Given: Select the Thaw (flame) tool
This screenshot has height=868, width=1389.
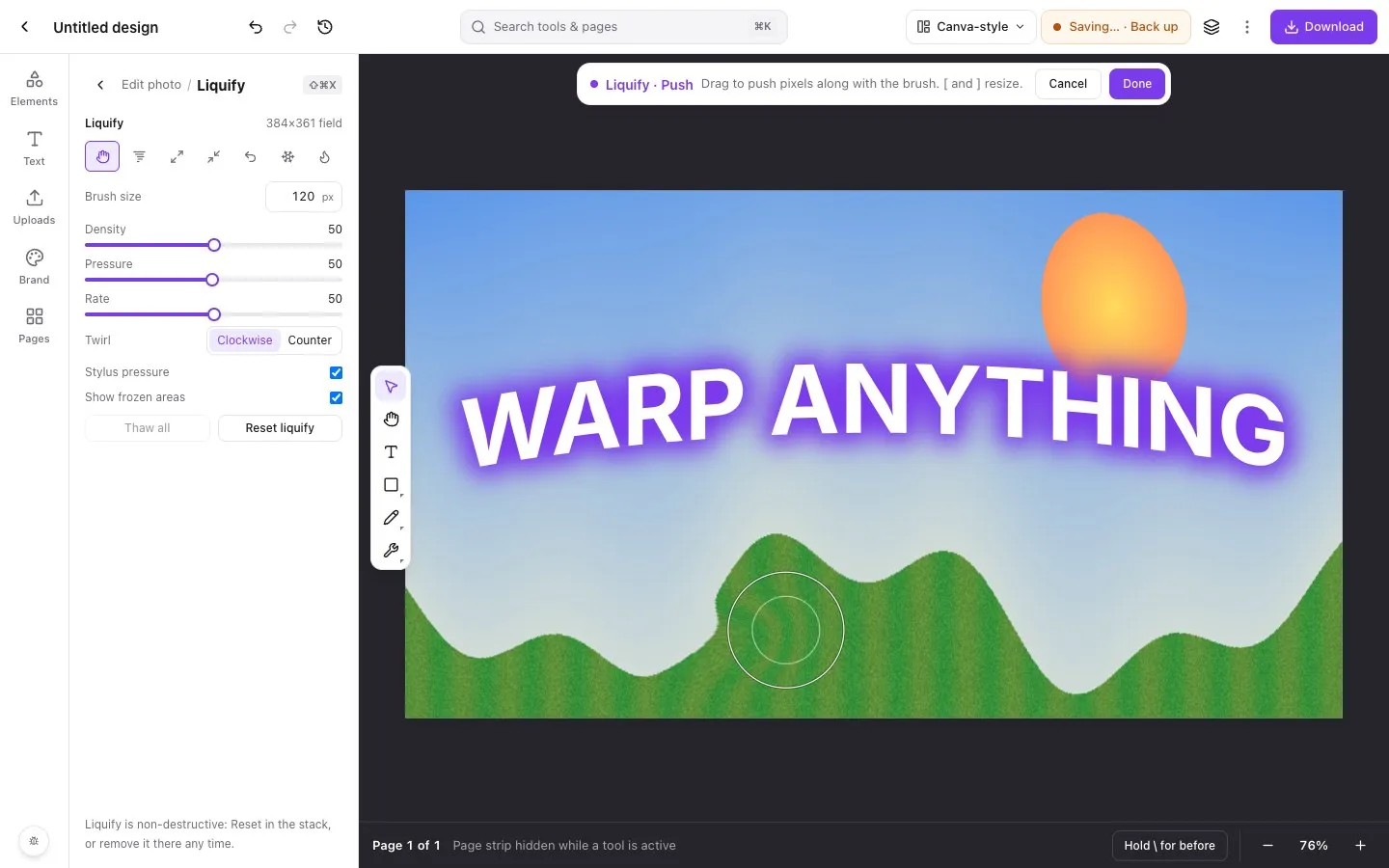Looking at the screenshot, I should pos(325,156).
